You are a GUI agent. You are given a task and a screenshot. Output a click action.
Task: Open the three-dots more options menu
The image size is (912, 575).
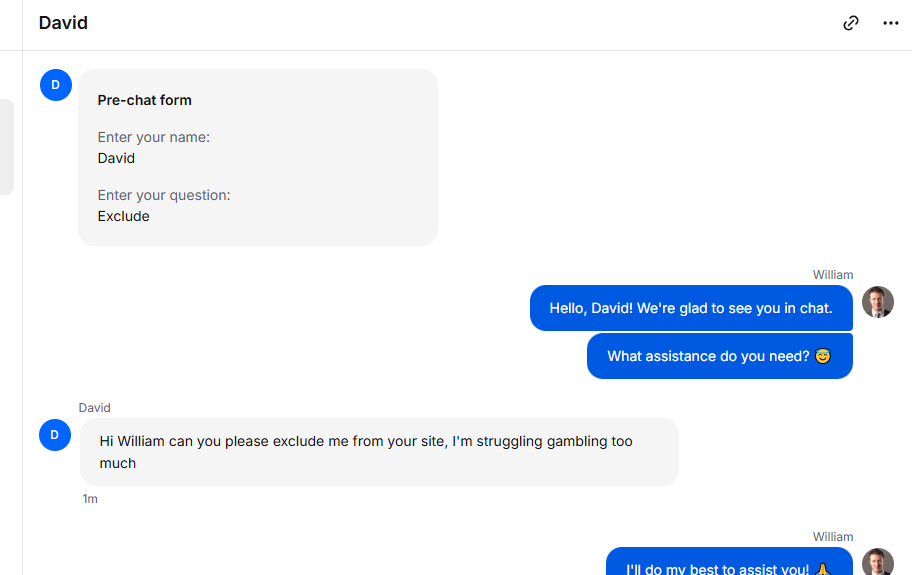(x=890, y=23)
